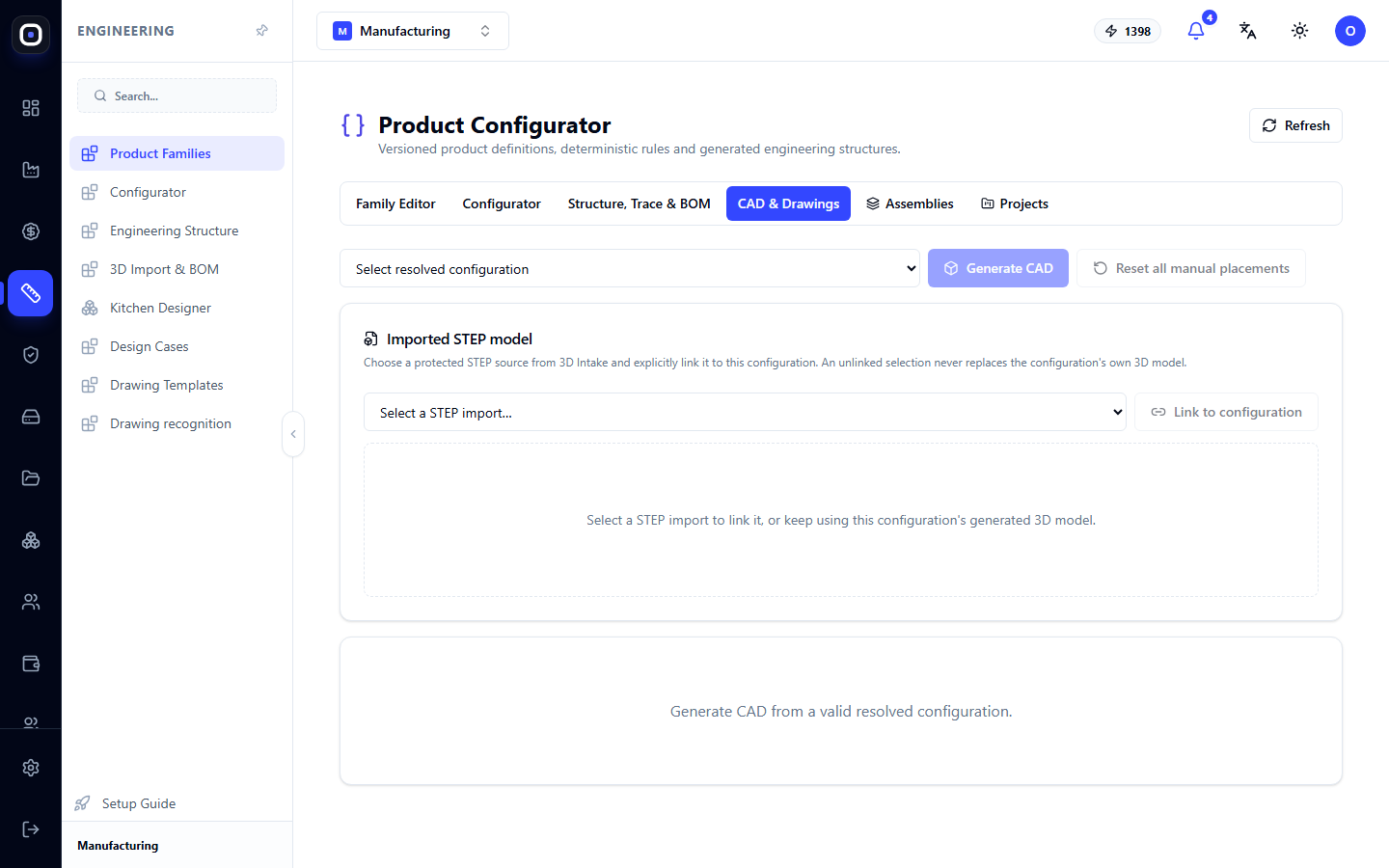This screenshot has height=868, width=1389.
Task: Open 3D Import & BOM in sidebar
Action: (177, 269)
